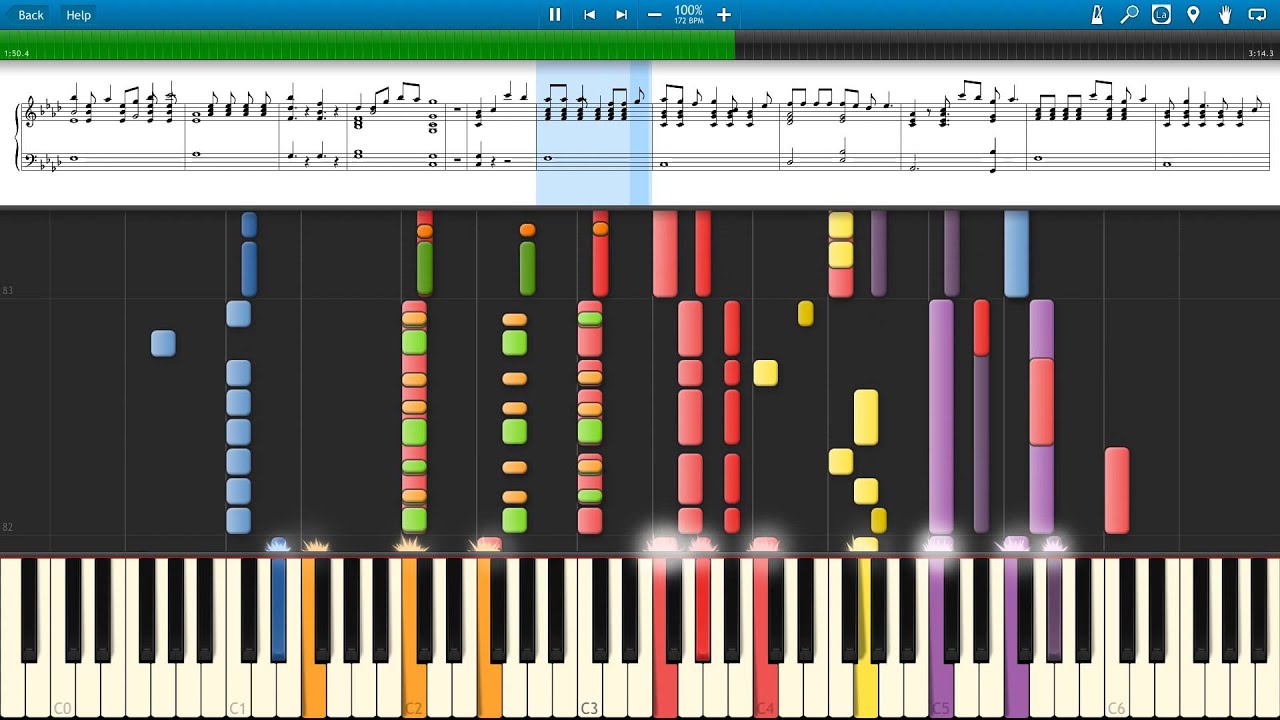Open the hand practice settings icon
The width and height of the screenshot is (1280, 720).
1225,14
